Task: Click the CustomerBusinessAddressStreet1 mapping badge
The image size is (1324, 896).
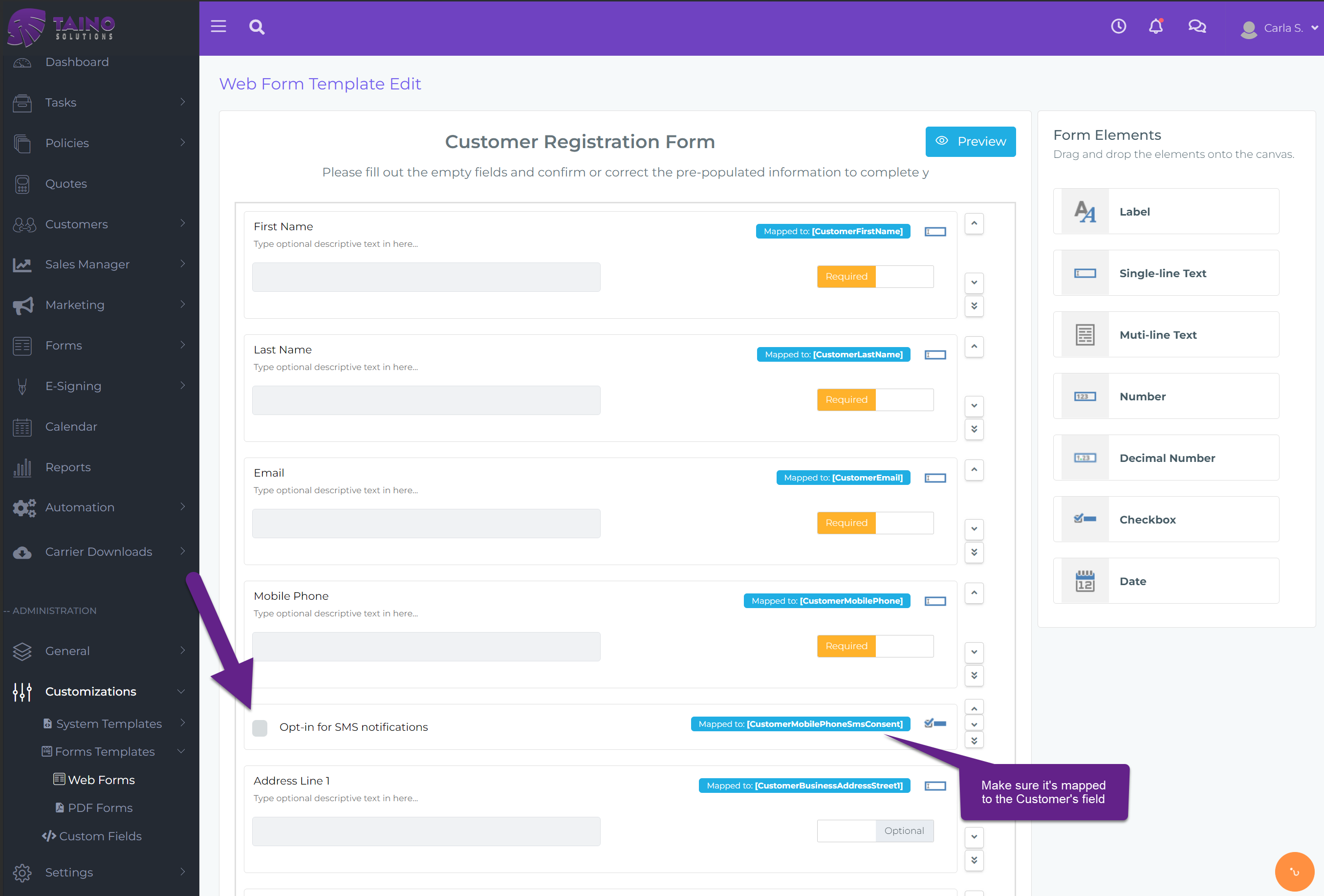Action: [804, 786]
